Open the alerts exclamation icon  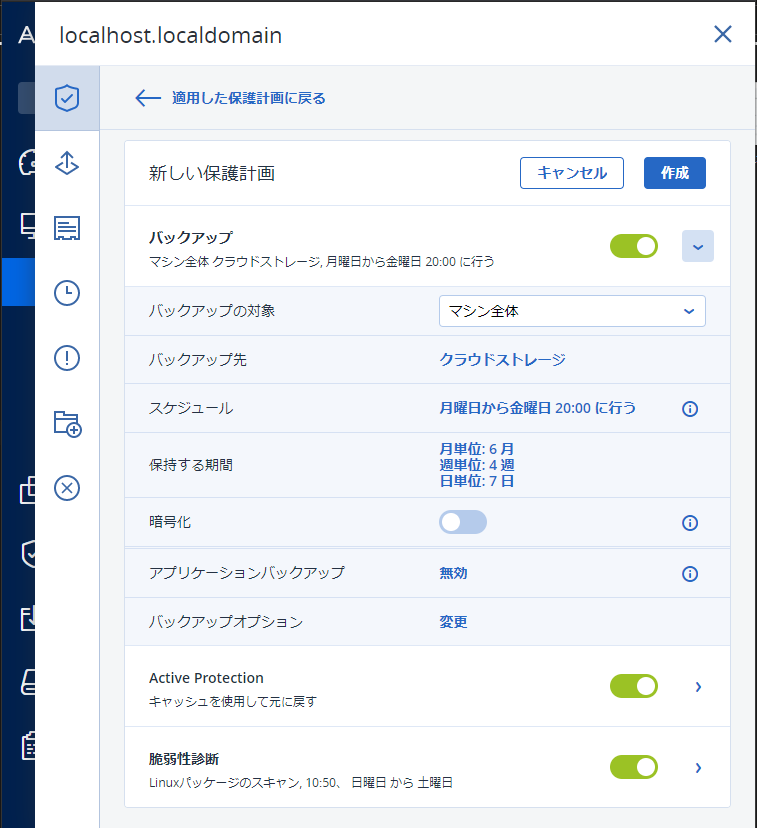pyautogui.click(x=67, y=358)
